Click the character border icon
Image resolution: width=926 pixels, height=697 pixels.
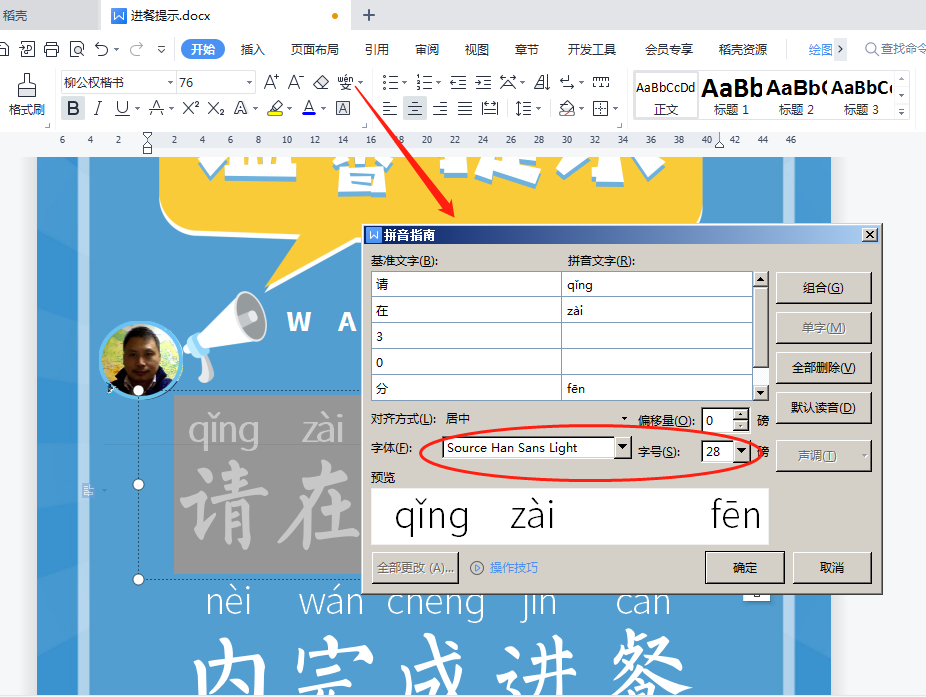343,109
